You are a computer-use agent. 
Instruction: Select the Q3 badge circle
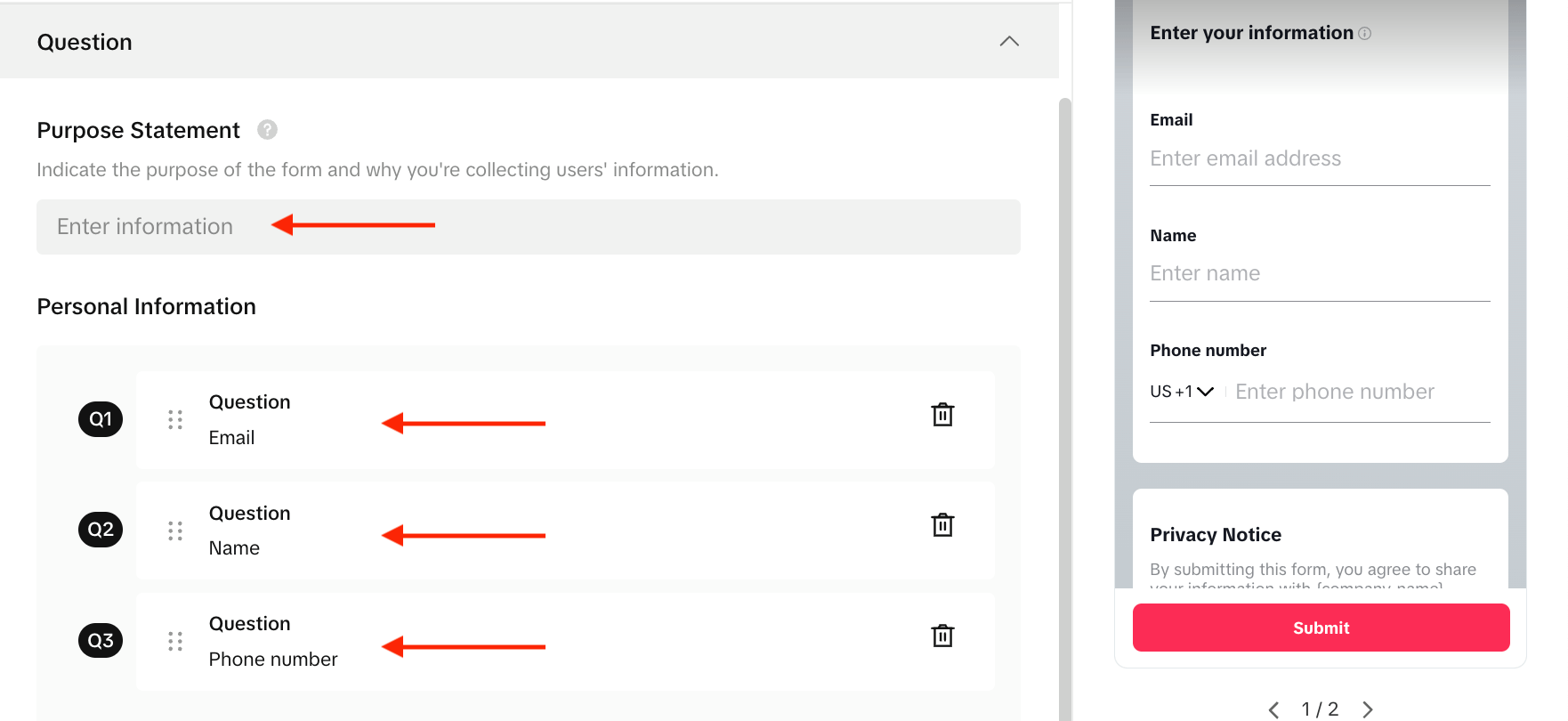[x=101, y=641]
